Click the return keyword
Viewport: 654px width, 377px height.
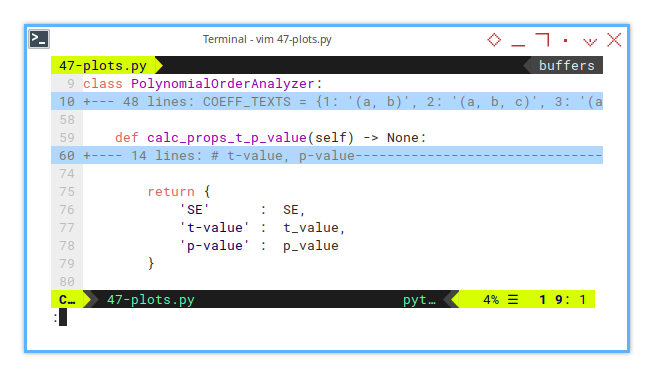[171, 191]
